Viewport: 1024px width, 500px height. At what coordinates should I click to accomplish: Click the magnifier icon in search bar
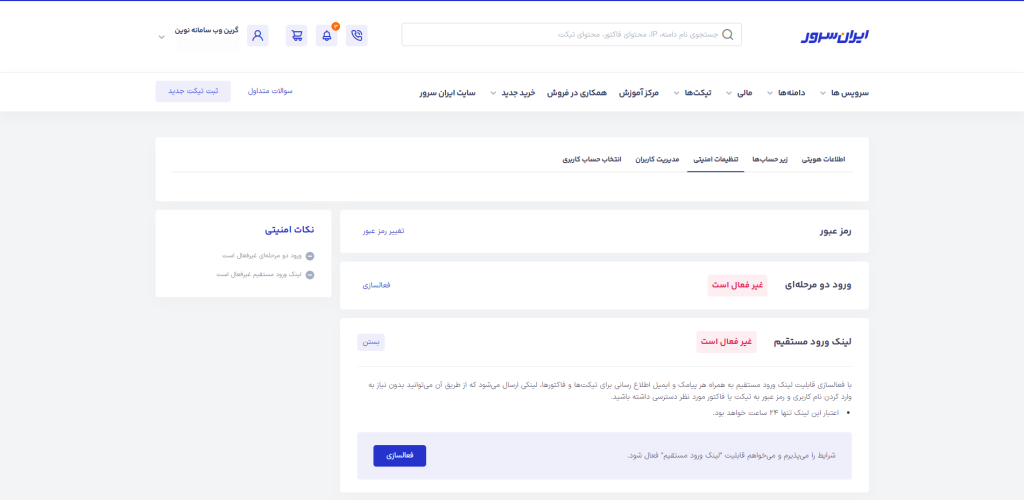pyautogui.click(x=727, y=35)
